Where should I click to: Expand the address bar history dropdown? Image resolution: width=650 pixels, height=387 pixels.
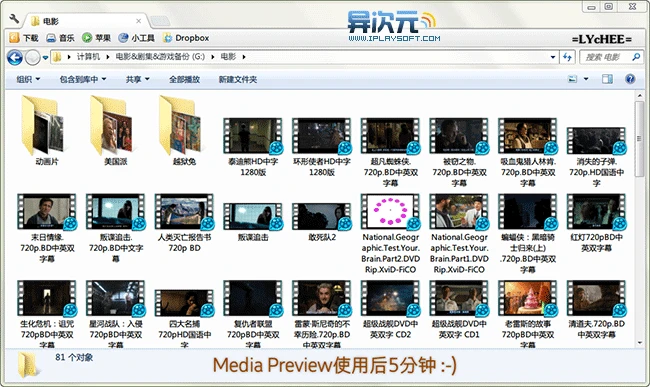(x=553, y=57)
